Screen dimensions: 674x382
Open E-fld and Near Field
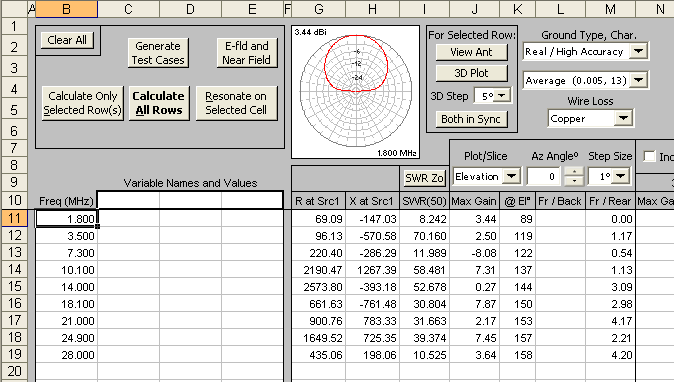[x=247, y=53]
